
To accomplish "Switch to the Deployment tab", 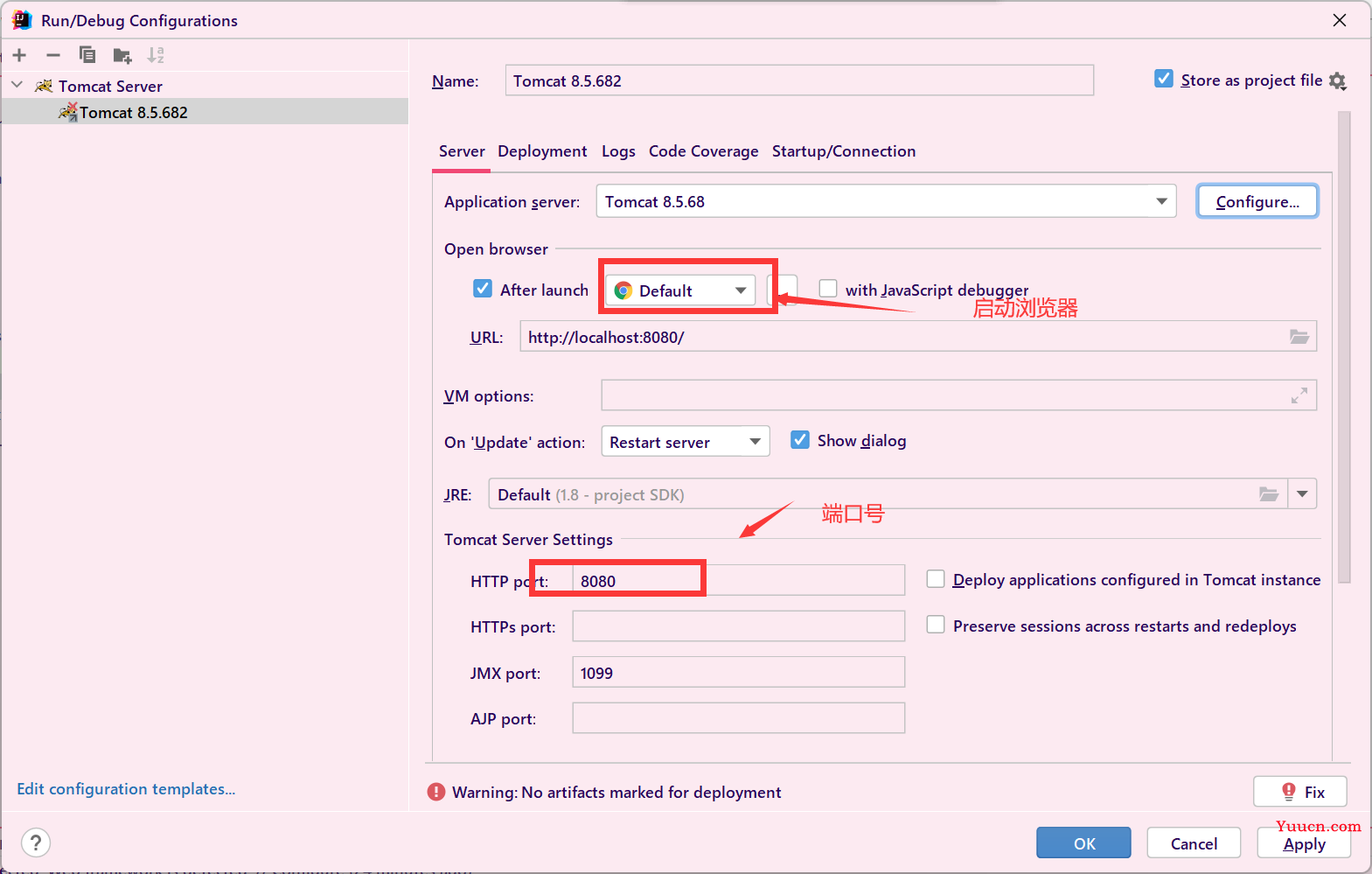I will point(542,151).
